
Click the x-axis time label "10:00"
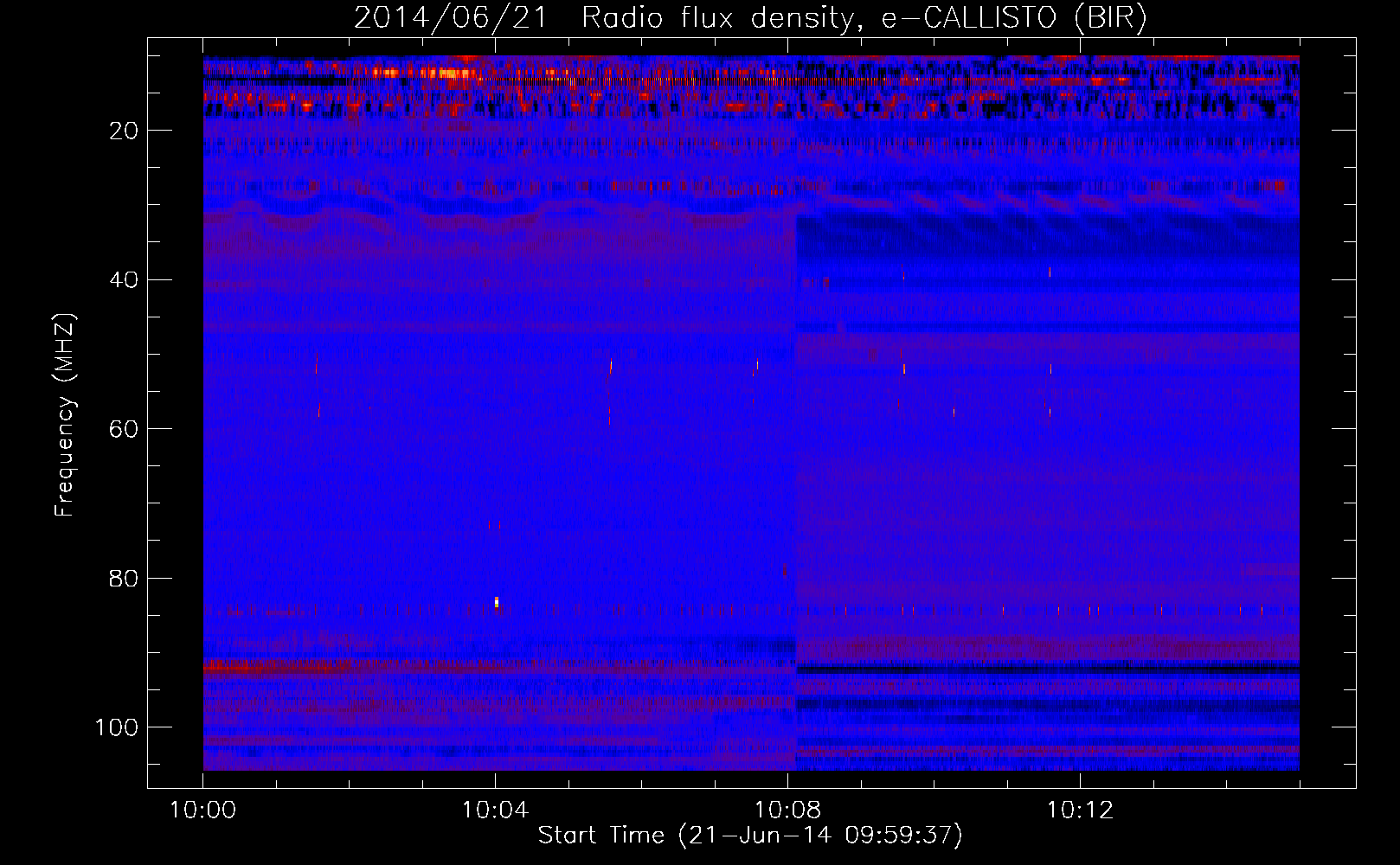(203, 811)
